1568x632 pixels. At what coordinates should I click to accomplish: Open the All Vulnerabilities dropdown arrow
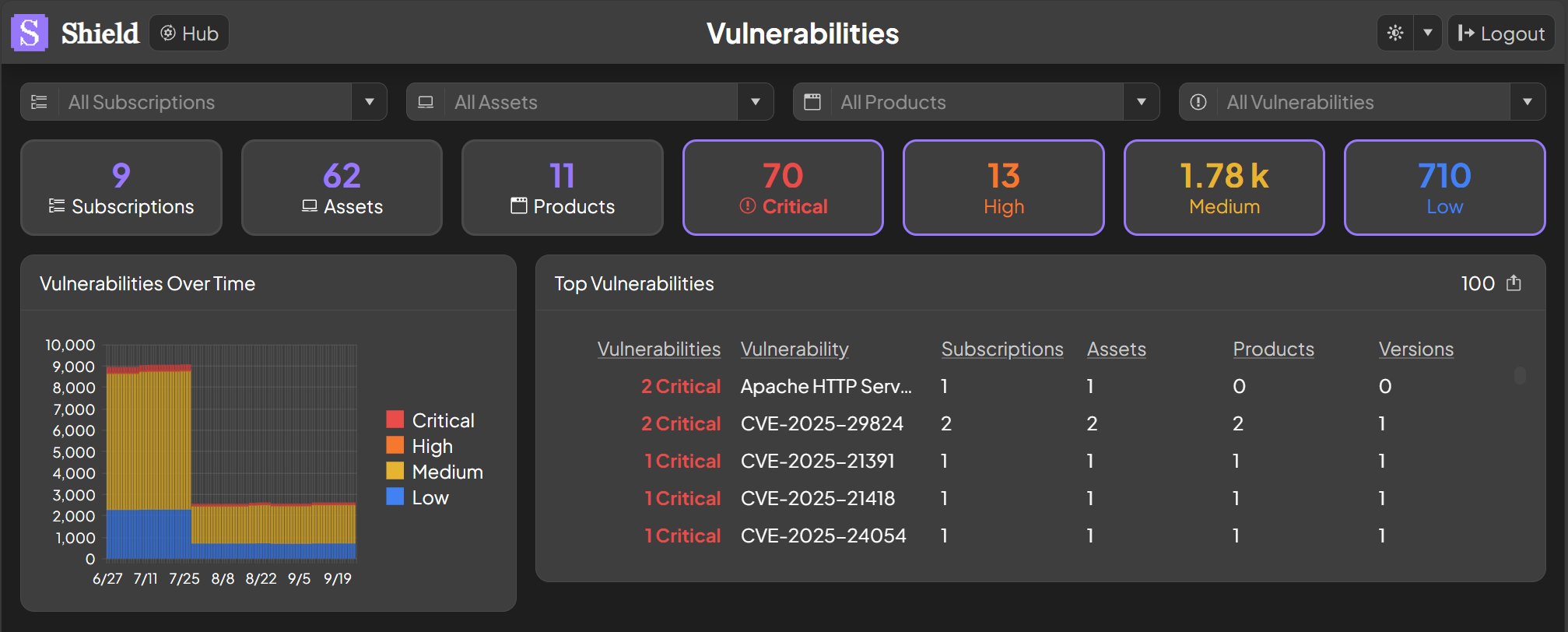1528,102
